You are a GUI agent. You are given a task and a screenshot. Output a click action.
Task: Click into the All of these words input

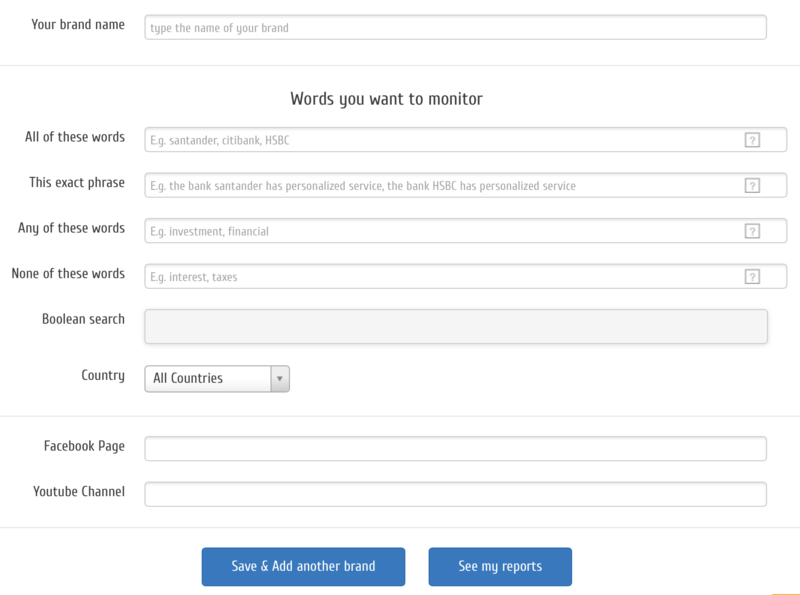[440, 140]
